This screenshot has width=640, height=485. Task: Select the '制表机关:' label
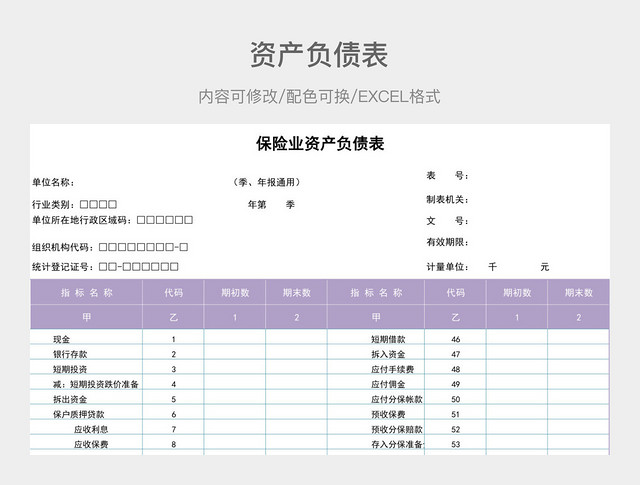pos(447,200)
